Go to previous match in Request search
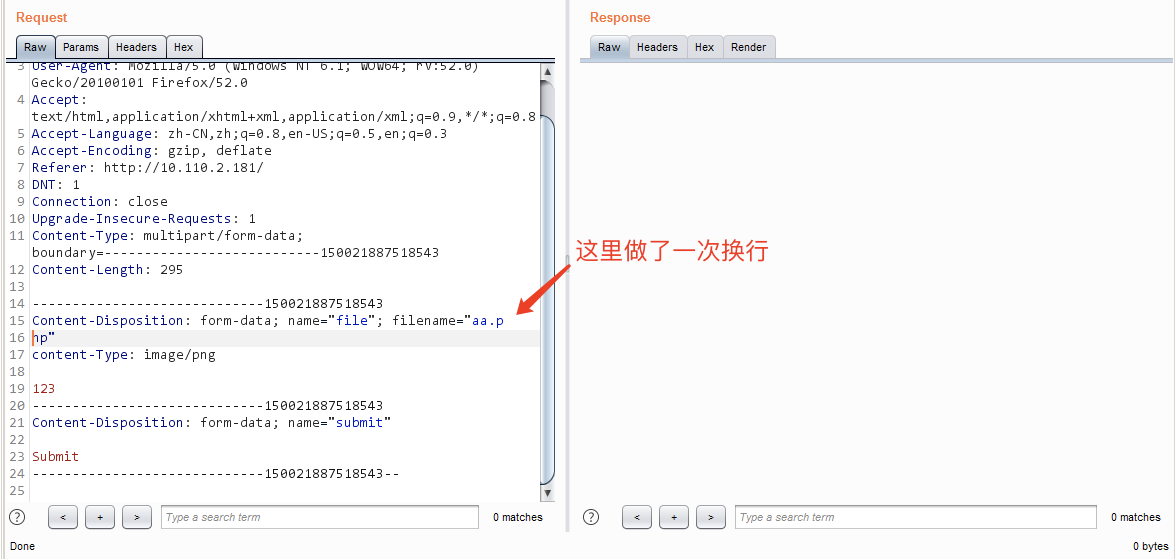1175x559 pixels. [64, 517]
